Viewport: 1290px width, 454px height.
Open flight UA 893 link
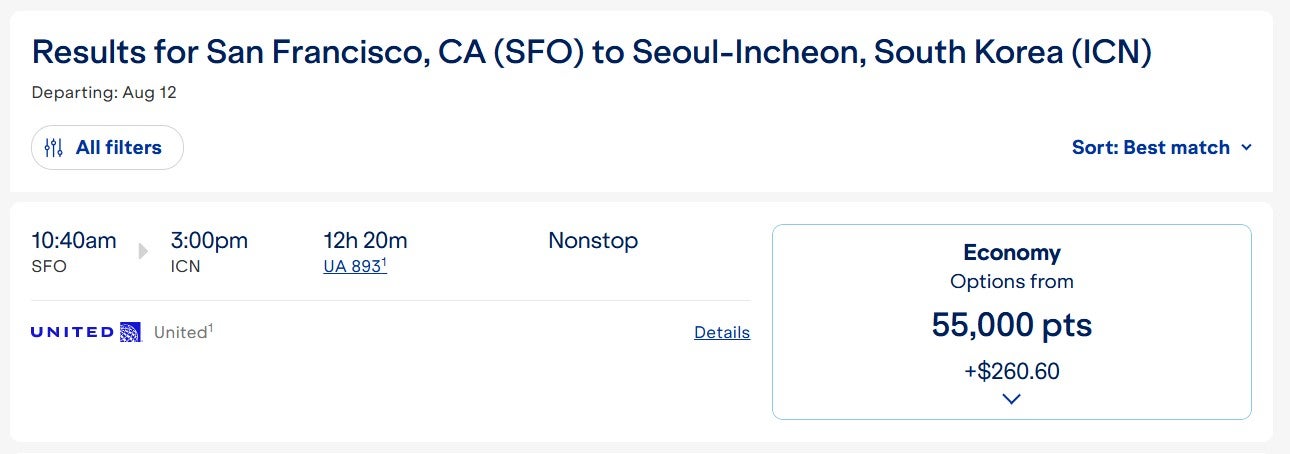tap(354, 266)
